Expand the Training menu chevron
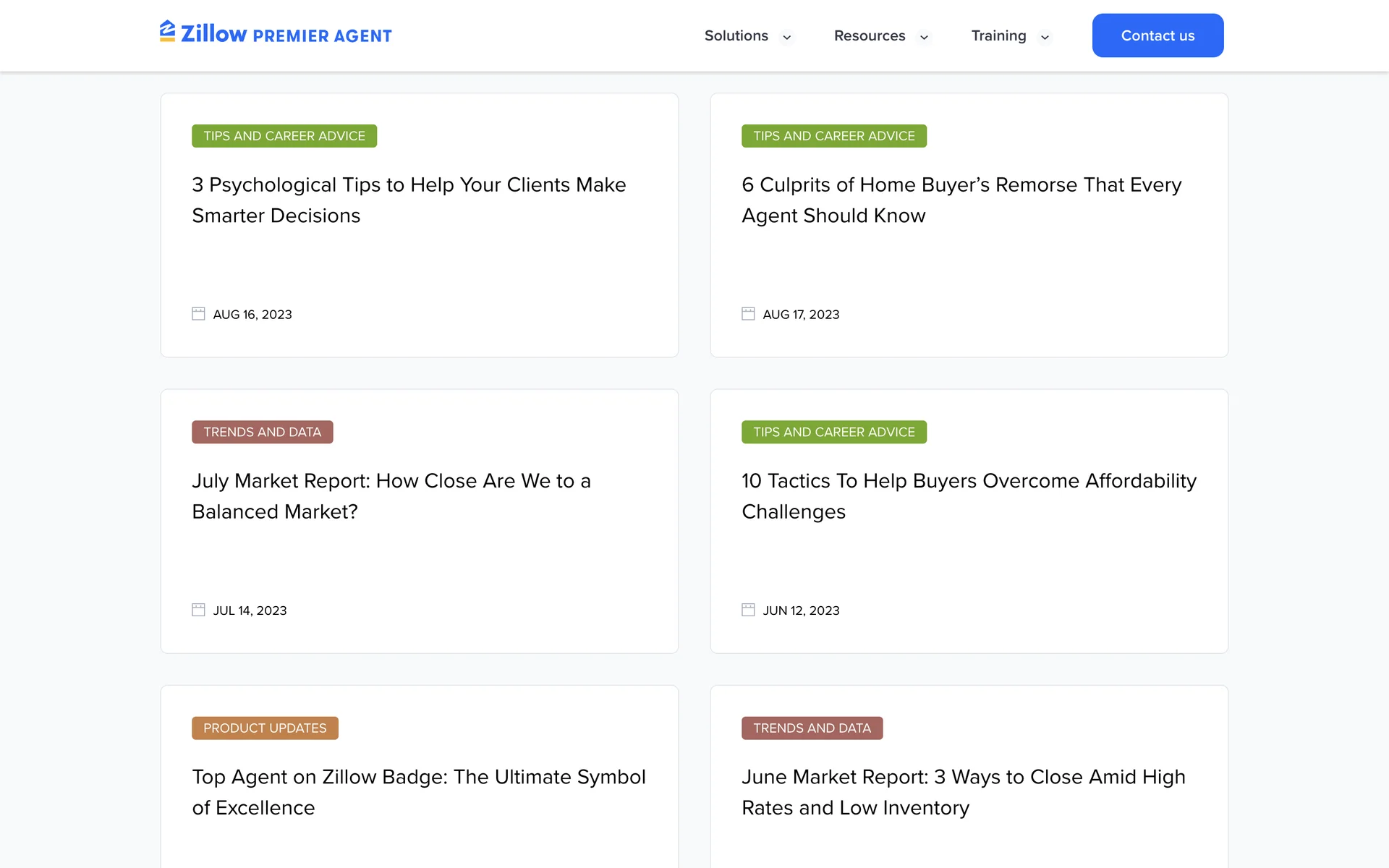The image size is (1389, 868). click(x=1045, y=37)
